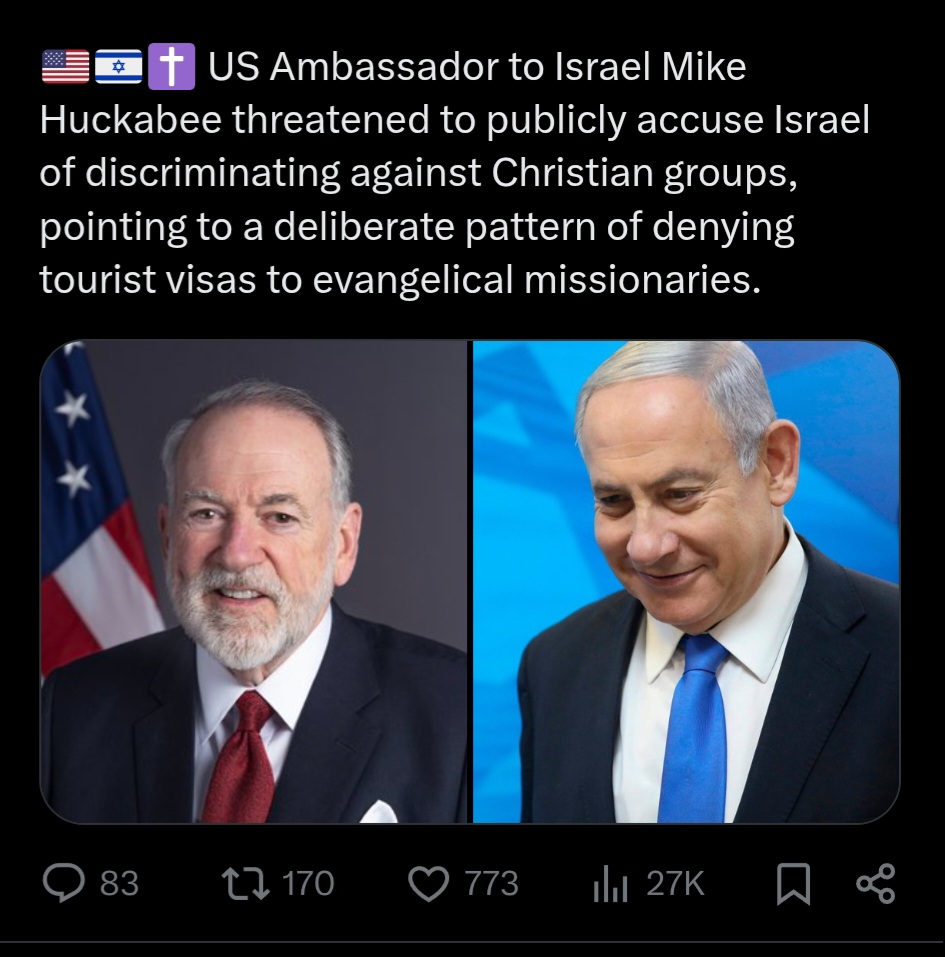Click the 27K views count
Viewport: 945px width, 957px height.
(x=675, y=883)
